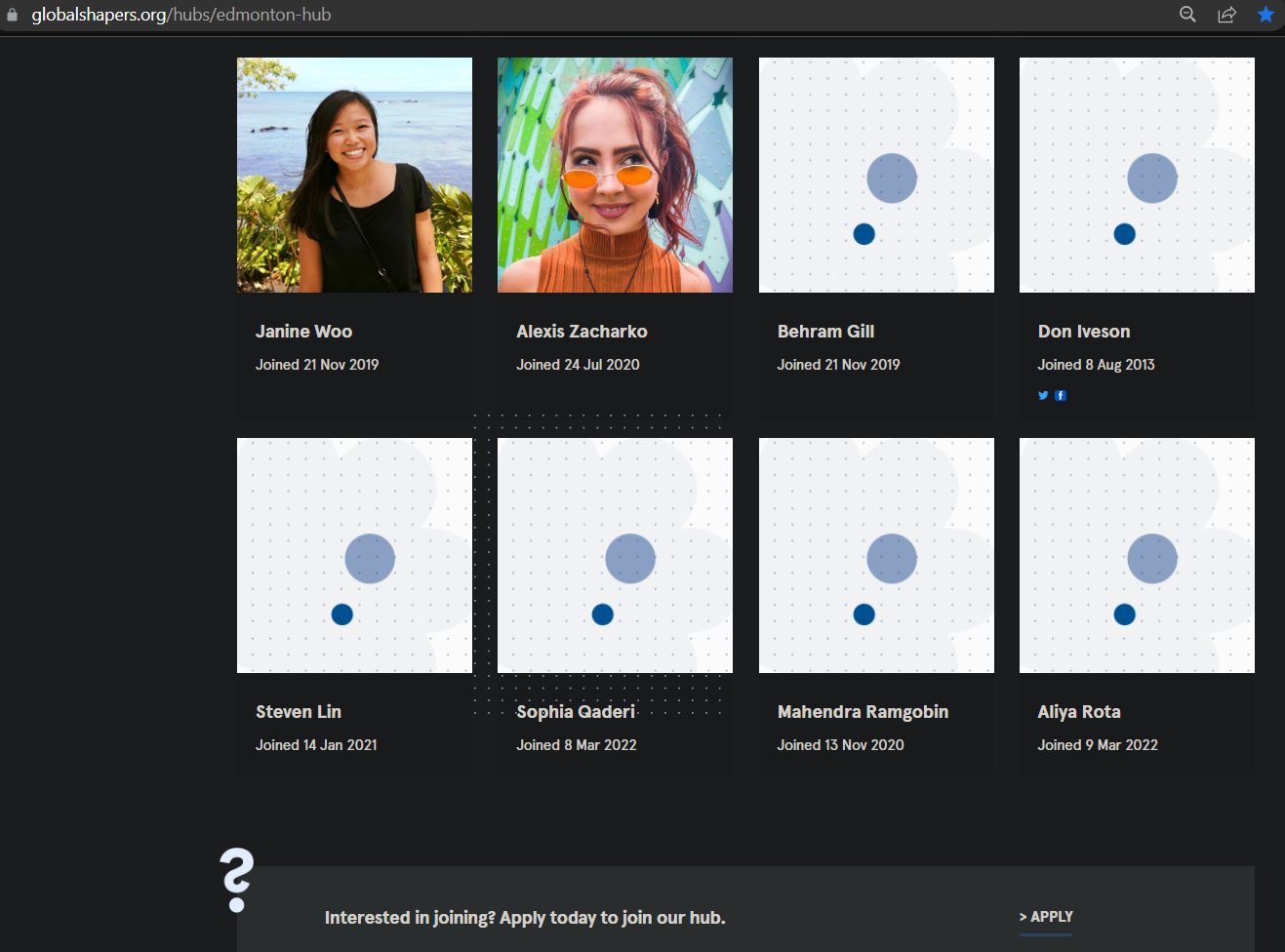Screen dimensions: 1285x952
Task: Click 'Joined 14 Jan 2021' text
Action: (316, 745)
